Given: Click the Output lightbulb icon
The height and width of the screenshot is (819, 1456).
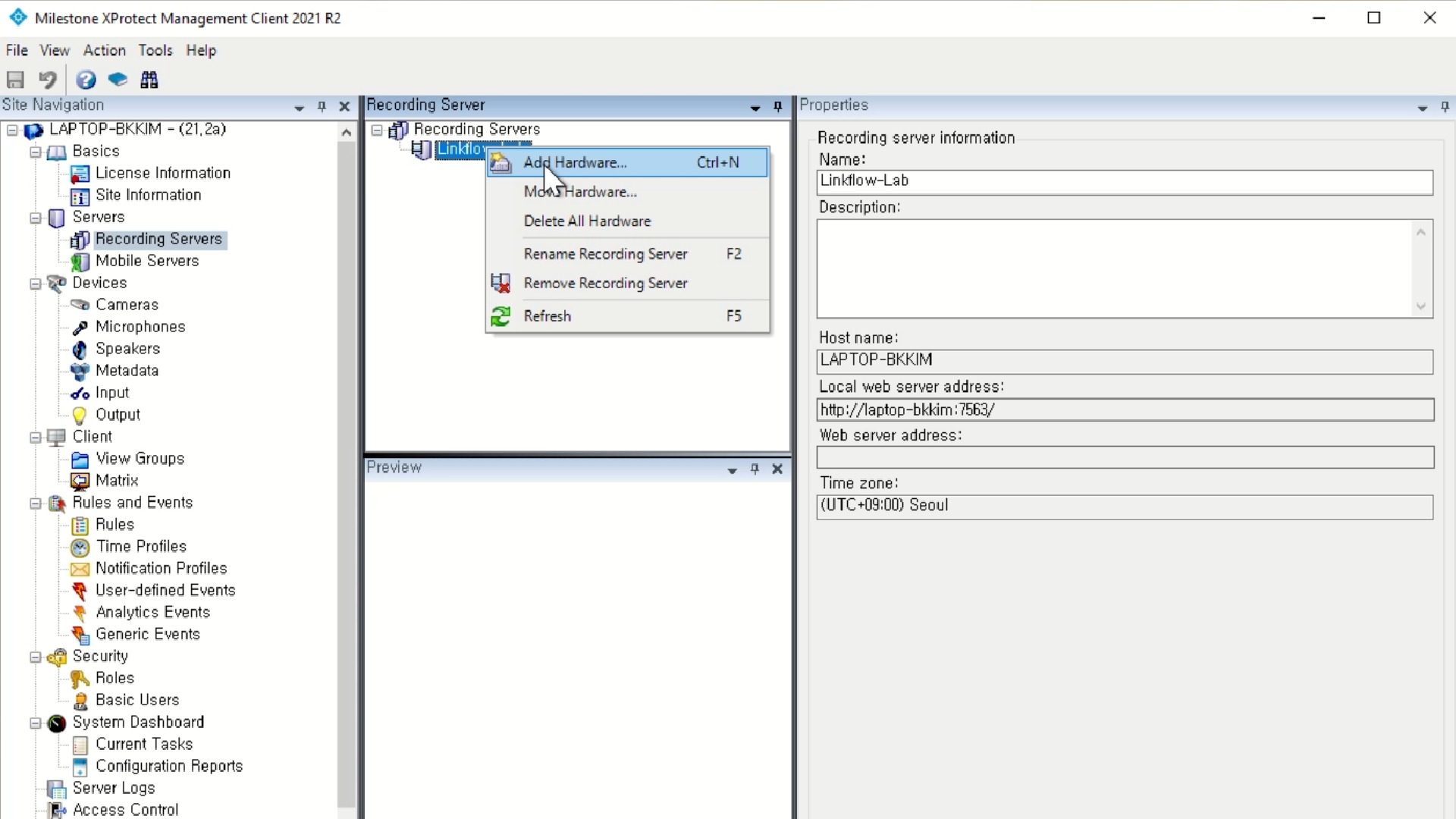Looking at the screenshot, I should point(80,416).
